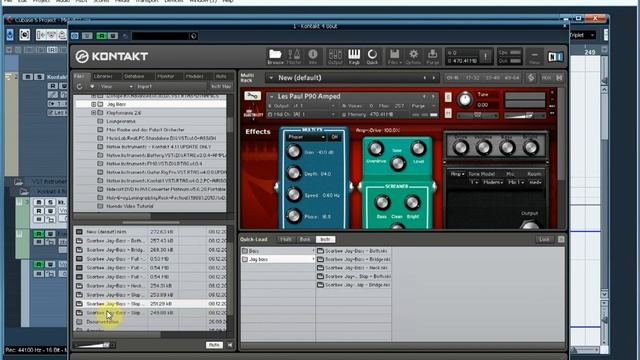640x360 pixels.
Task: Expand the Jay Bass folder in the tree
Action: point(93,104)
